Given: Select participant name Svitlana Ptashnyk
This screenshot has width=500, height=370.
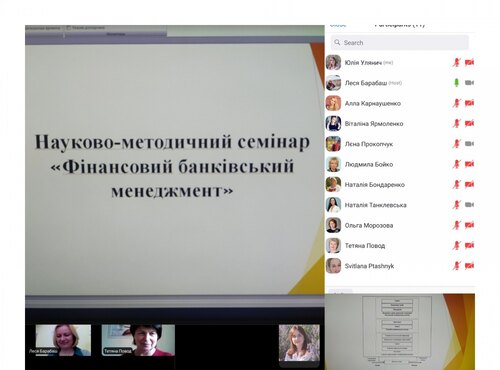Looking at the screenshot, I should click(369, 266).
